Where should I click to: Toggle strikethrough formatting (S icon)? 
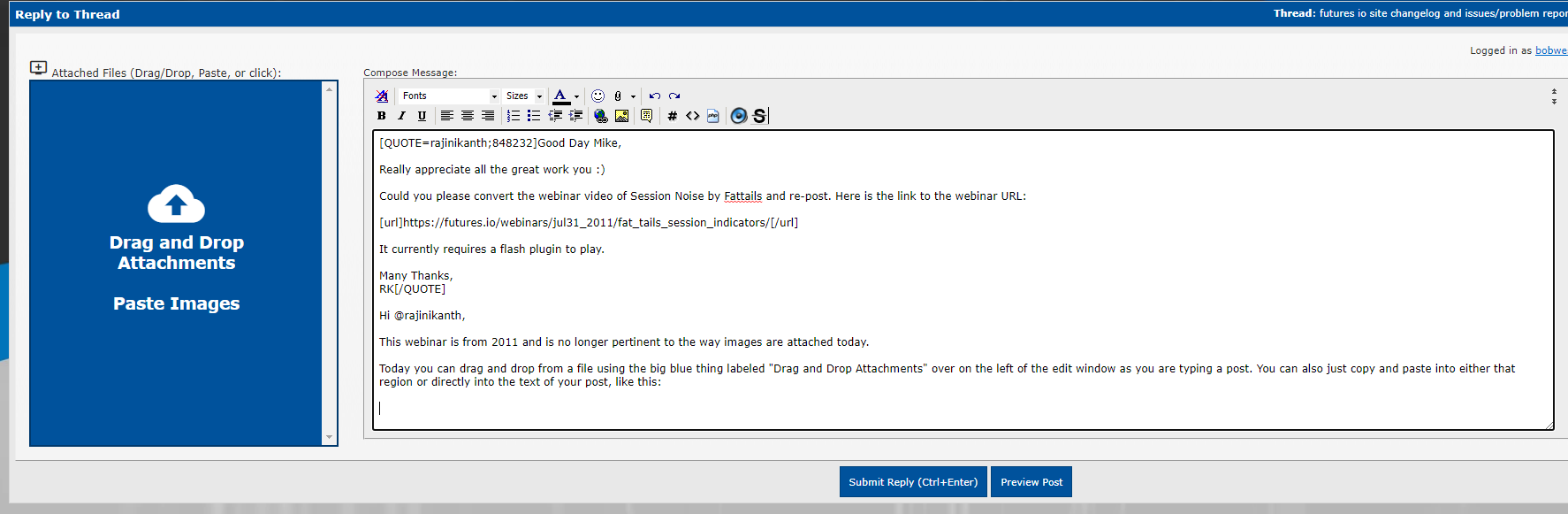point(759,116)
